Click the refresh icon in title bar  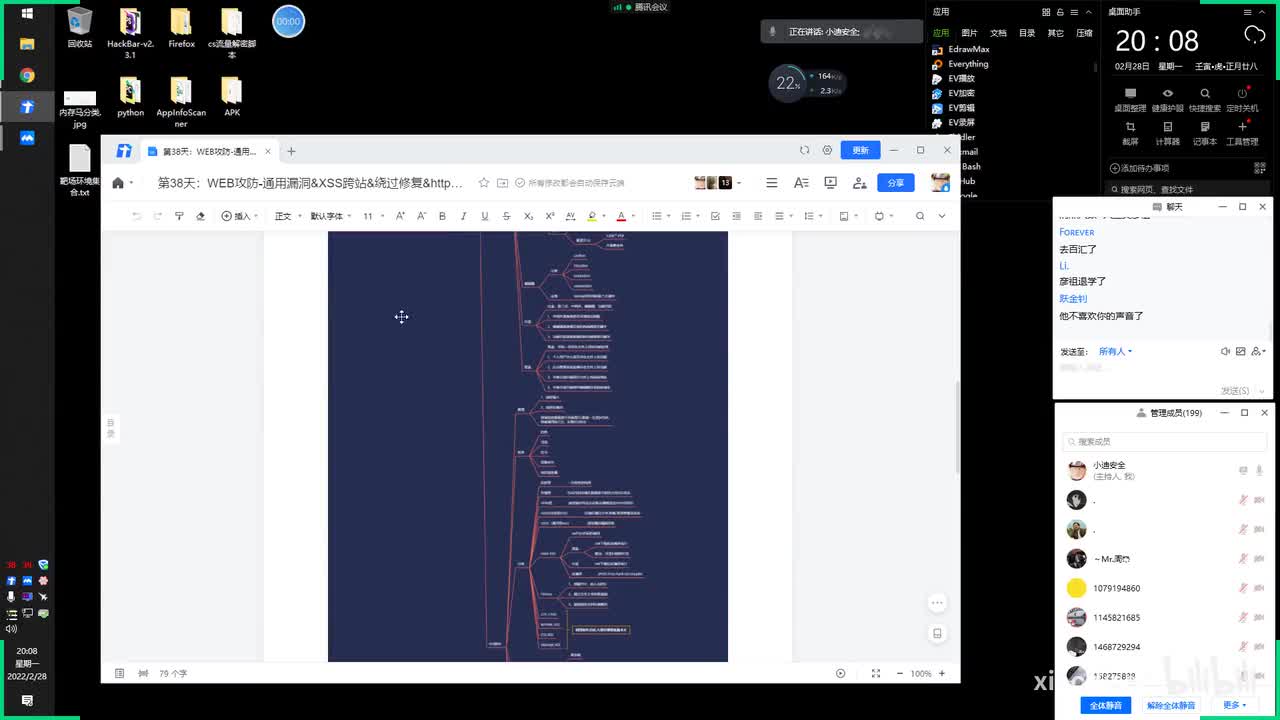(804, 150)
